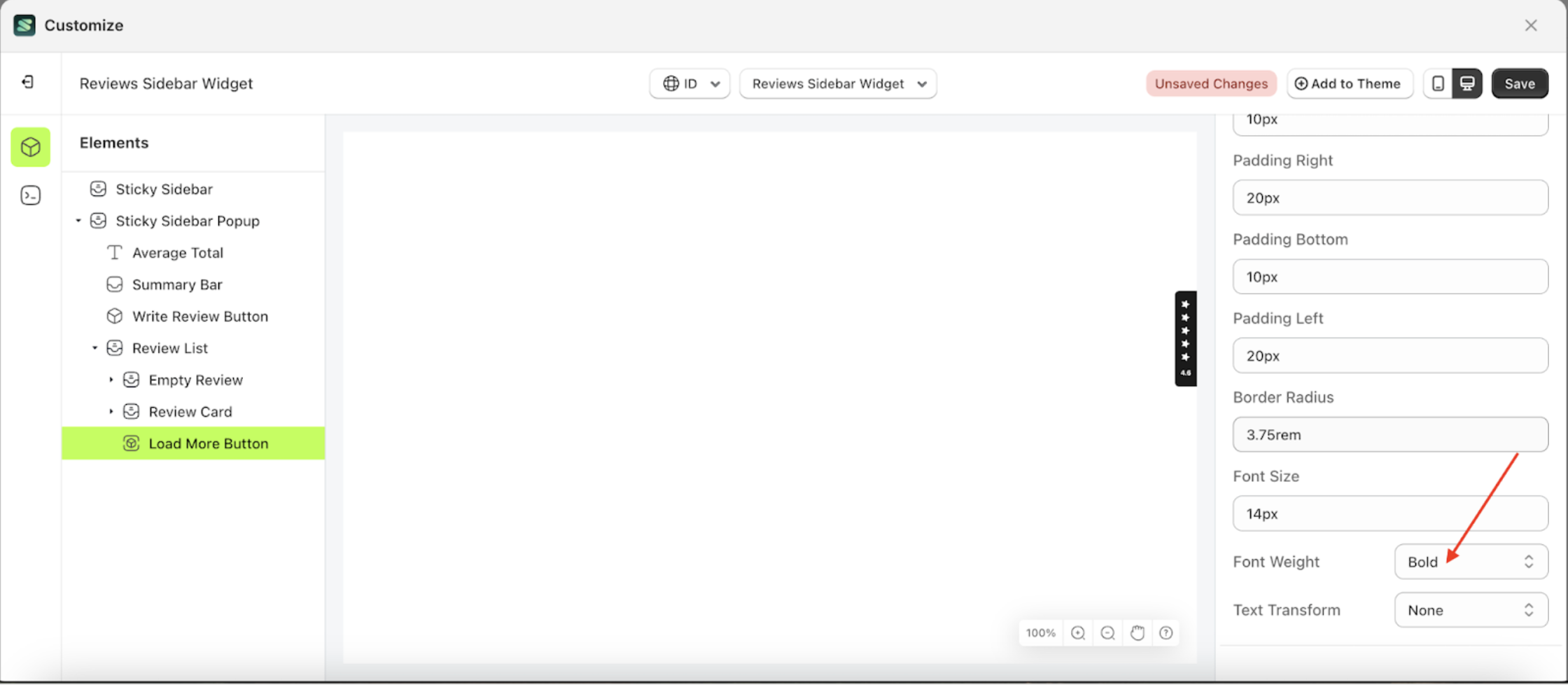
Task: Switch to desktop preview mode
Action: (1467, 83)
